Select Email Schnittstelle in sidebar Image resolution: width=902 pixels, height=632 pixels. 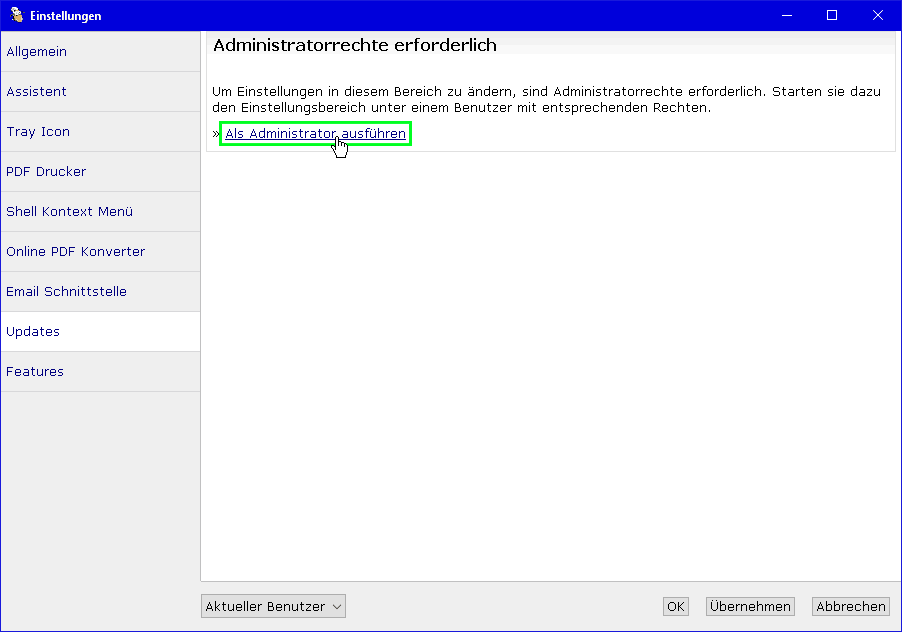[66, 292]
